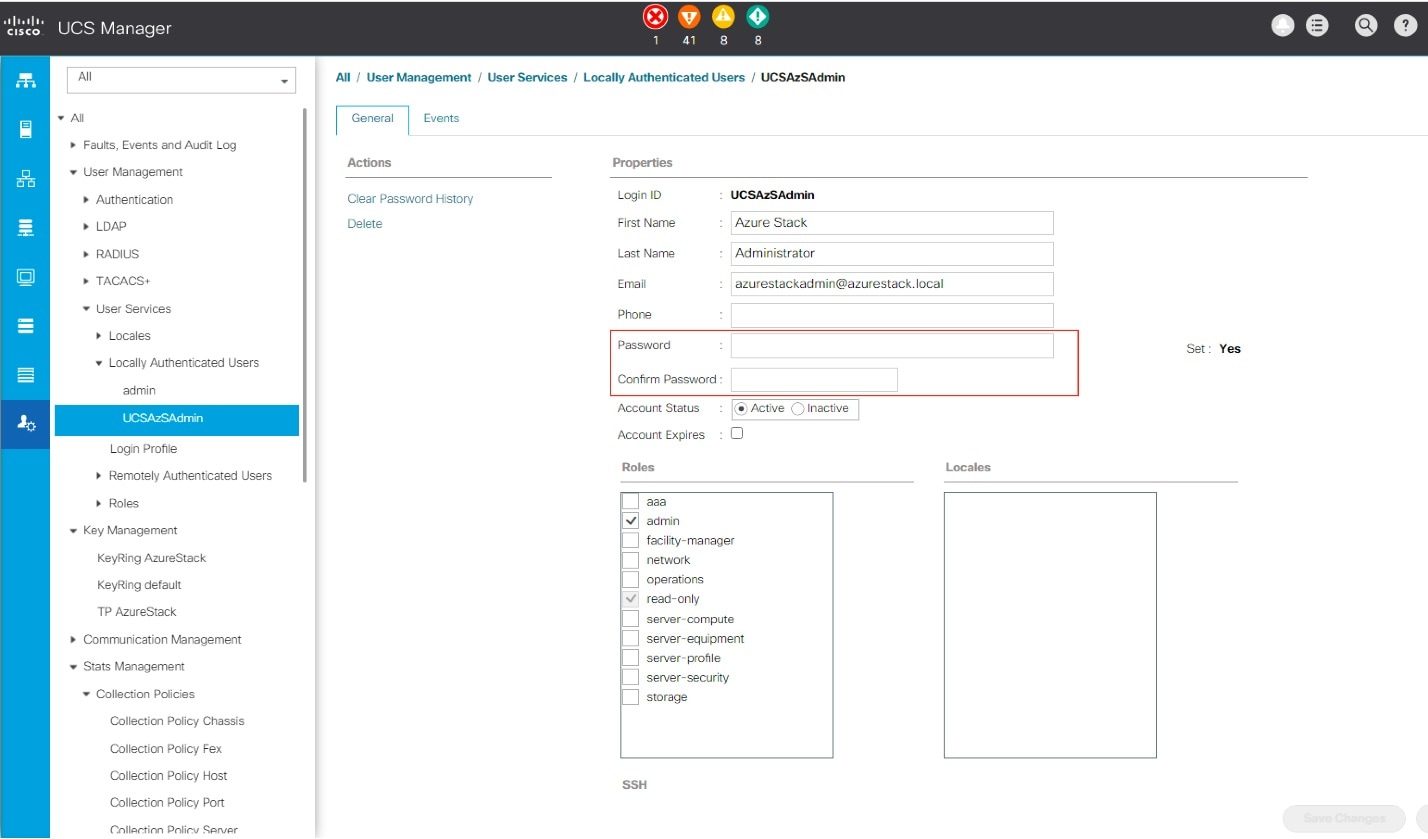This screenshot has height=839, width=1428.
Task: Expand the Remotely Authenticated Users node arrow
Action: [x=99, y=476]
